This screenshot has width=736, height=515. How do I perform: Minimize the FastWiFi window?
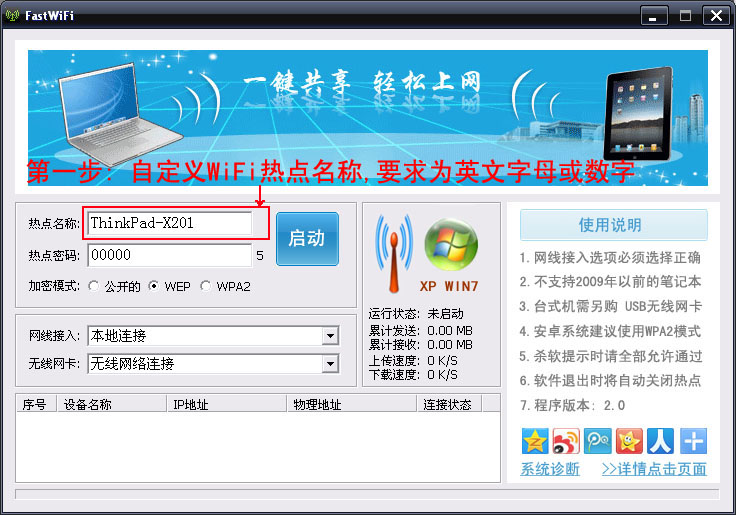pyautogui.click(x=654, y=15)
